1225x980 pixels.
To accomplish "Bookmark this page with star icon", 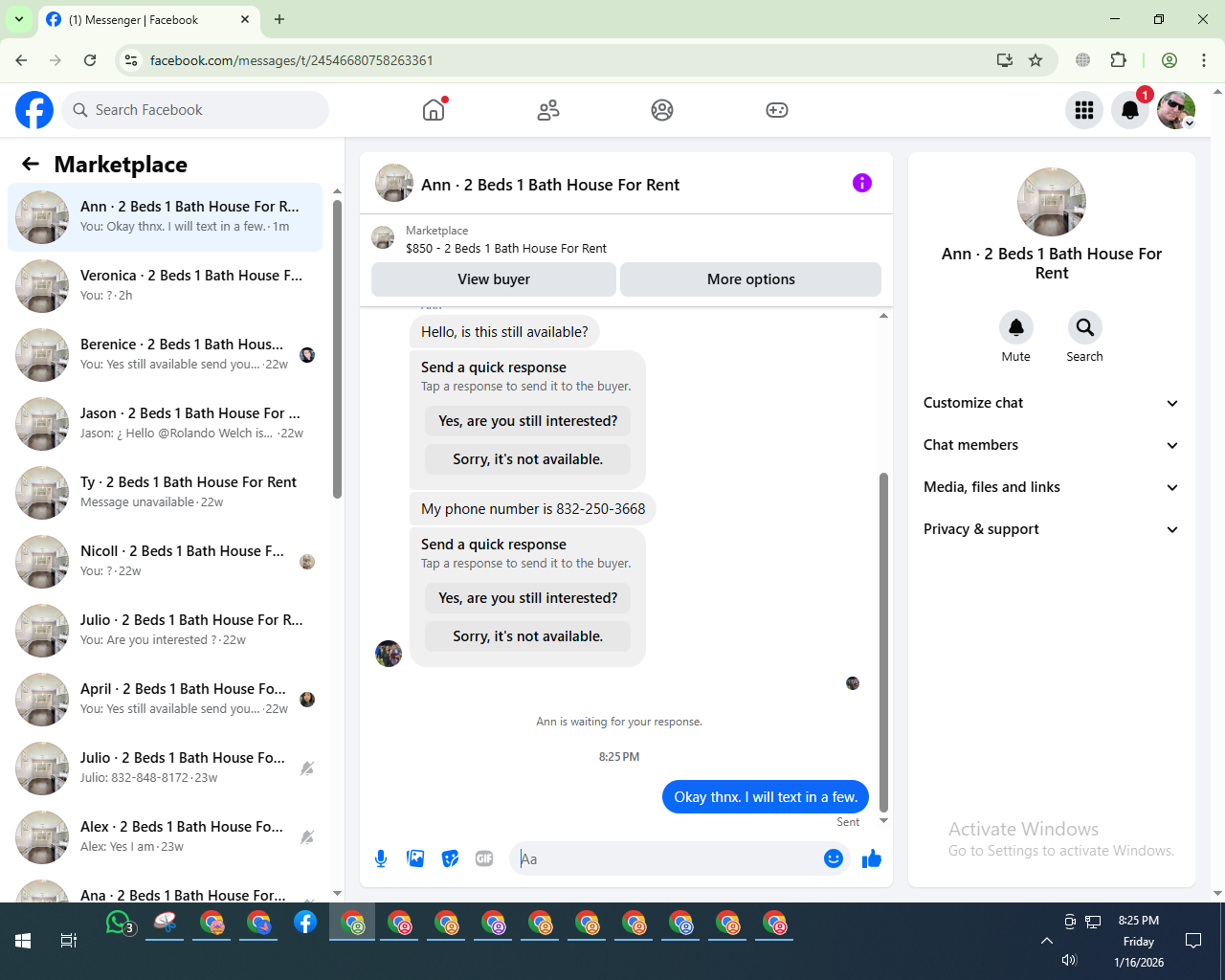I will point(1036,60).
